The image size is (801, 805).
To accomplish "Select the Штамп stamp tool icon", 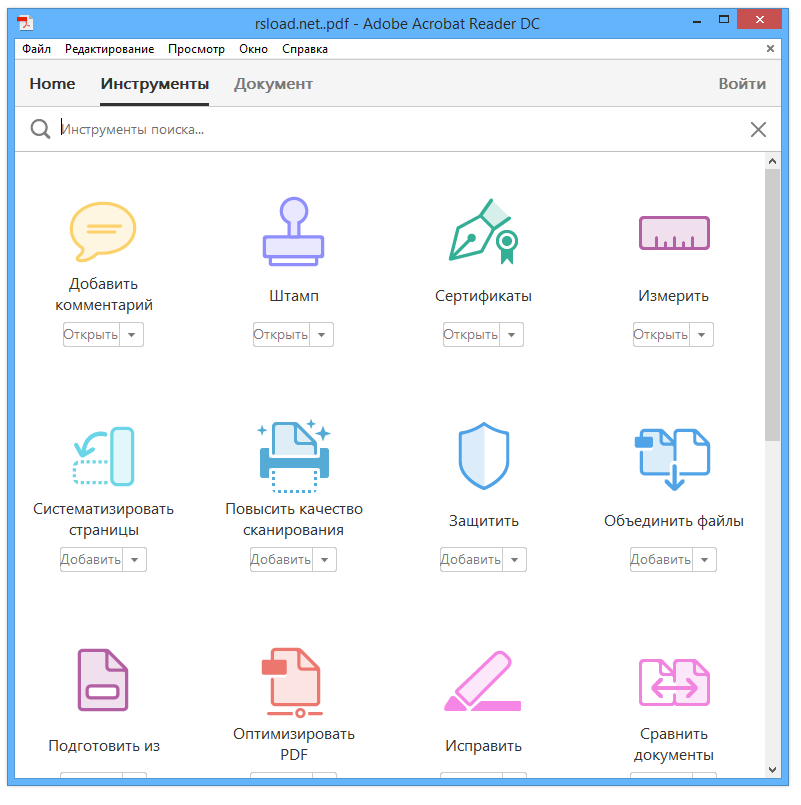I will point(293,232).
